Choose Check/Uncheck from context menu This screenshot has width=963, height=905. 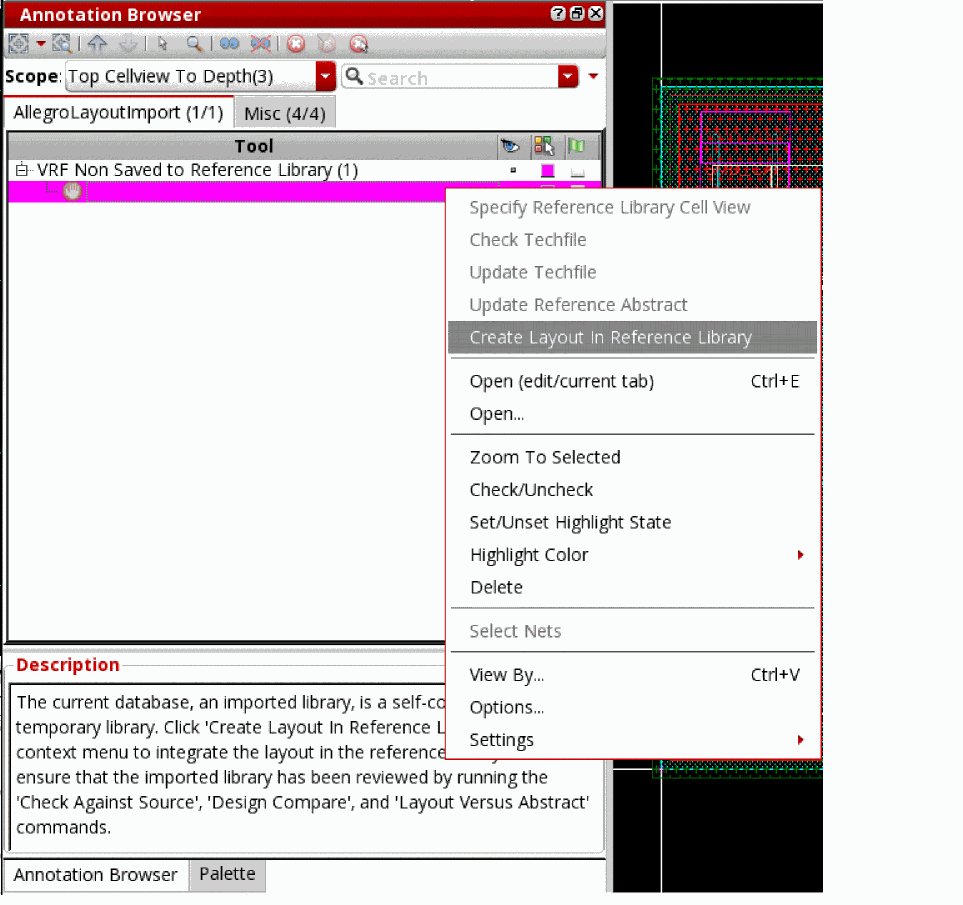tap(531, 490)
